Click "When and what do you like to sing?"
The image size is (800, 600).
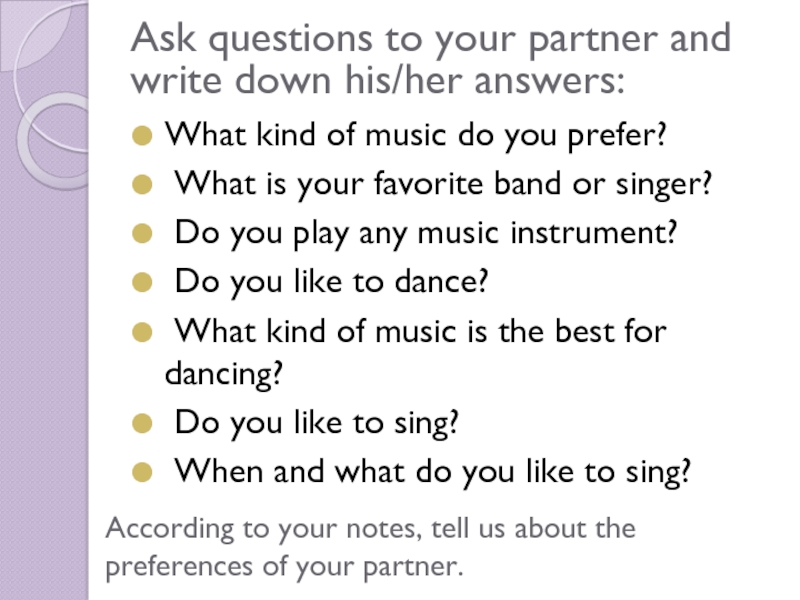pyautogui.click(x=433, y=472)
